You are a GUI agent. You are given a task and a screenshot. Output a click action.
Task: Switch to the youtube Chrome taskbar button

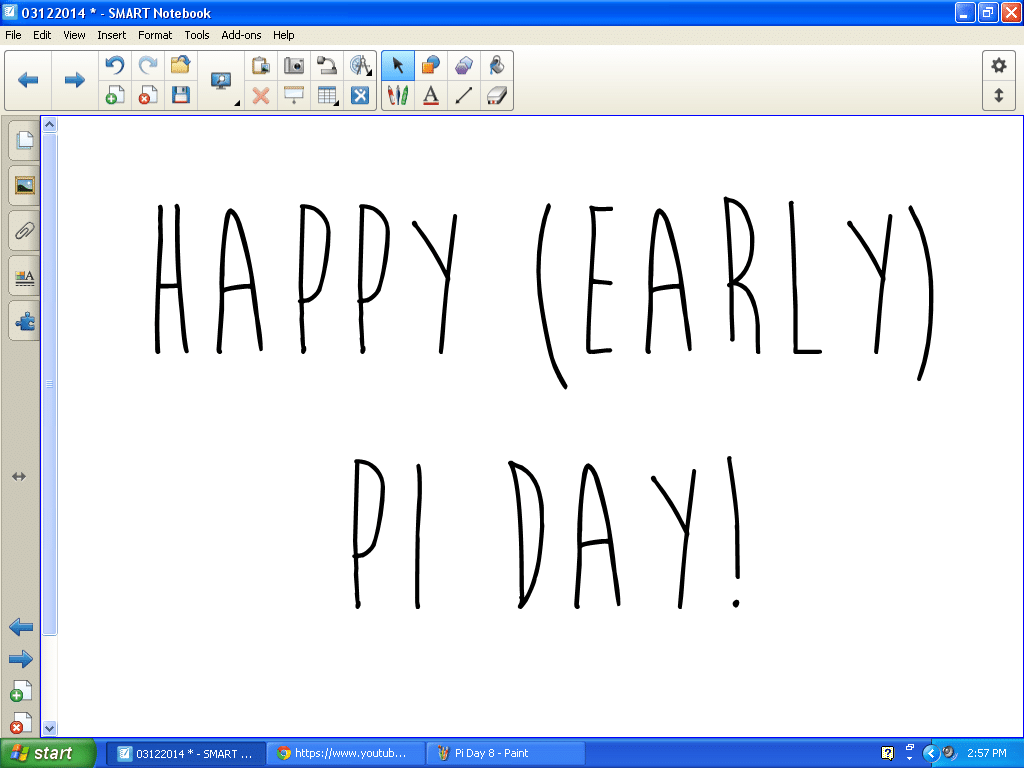(345, 754)
